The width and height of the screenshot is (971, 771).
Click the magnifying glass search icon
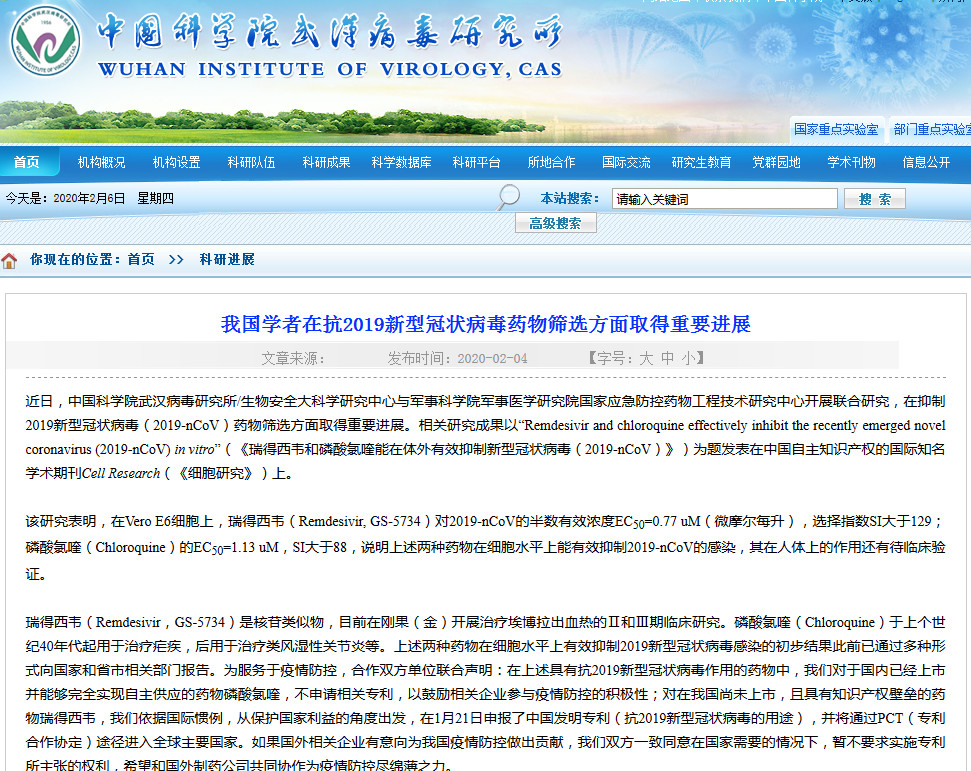508,198
